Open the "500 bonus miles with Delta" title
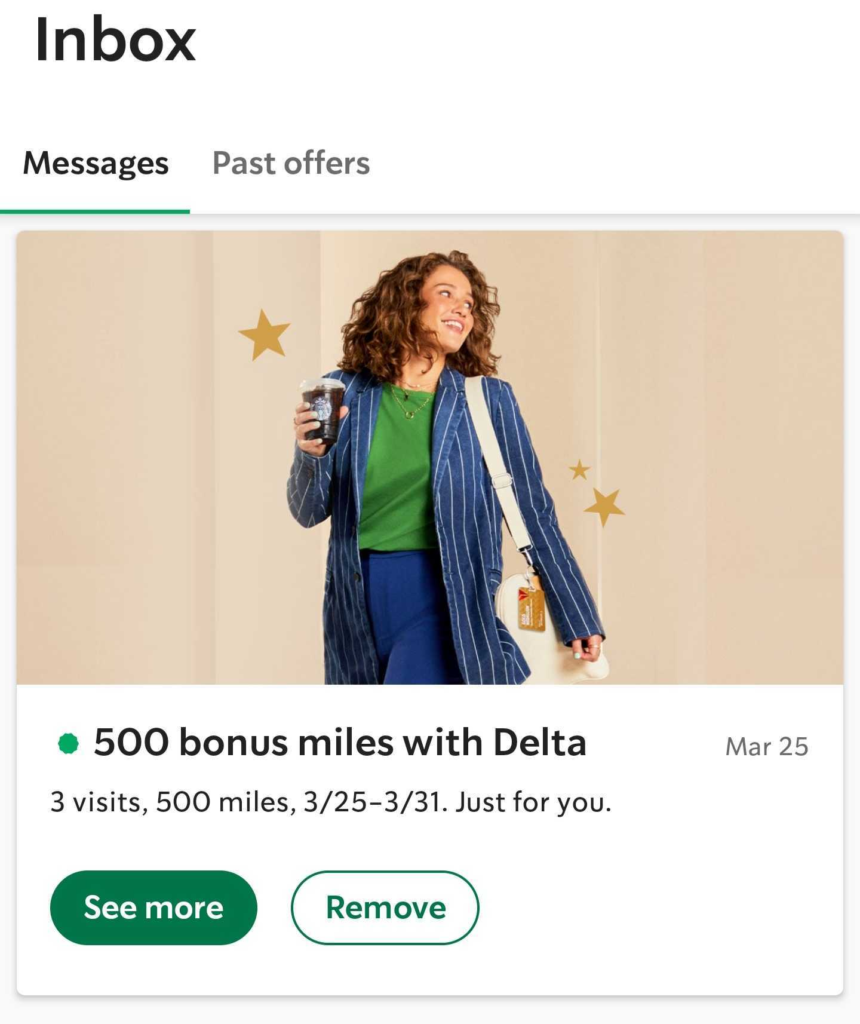 pyautogui.click(x=340, y=743)
